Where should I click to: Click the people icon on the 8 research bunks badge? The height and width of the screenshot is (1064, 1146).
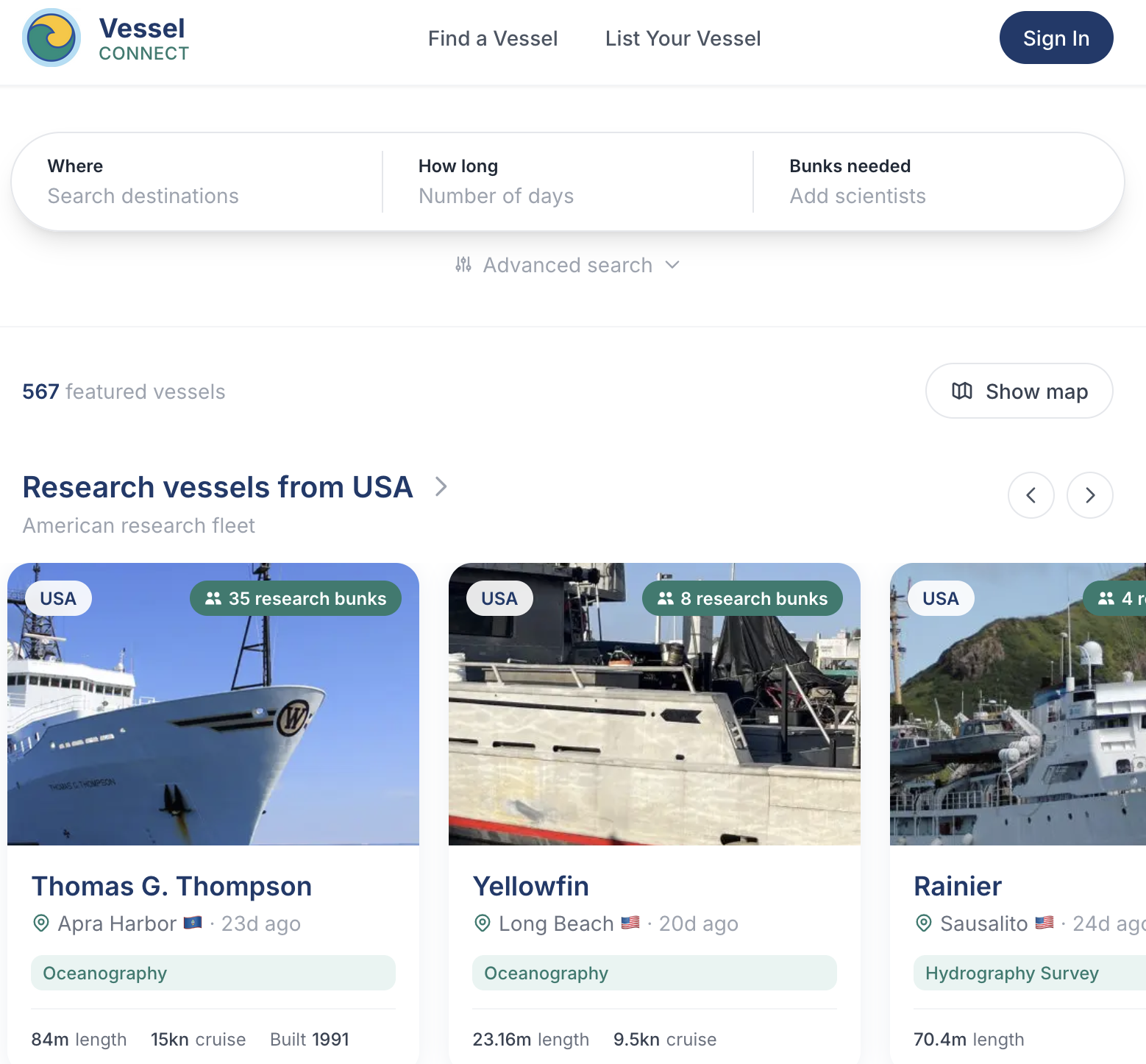664,598
